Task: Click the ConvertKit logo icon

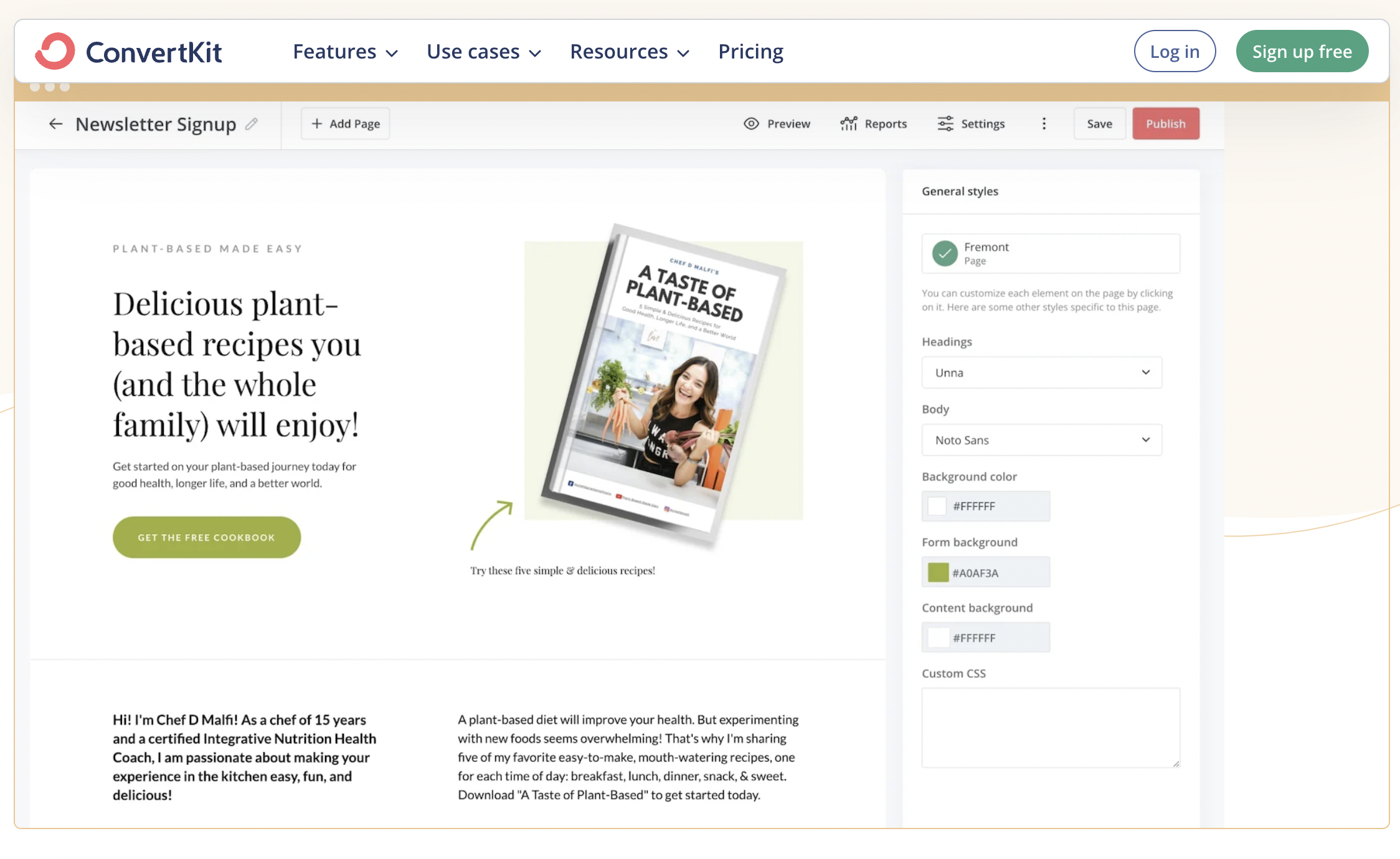Action: coord(55,51)
